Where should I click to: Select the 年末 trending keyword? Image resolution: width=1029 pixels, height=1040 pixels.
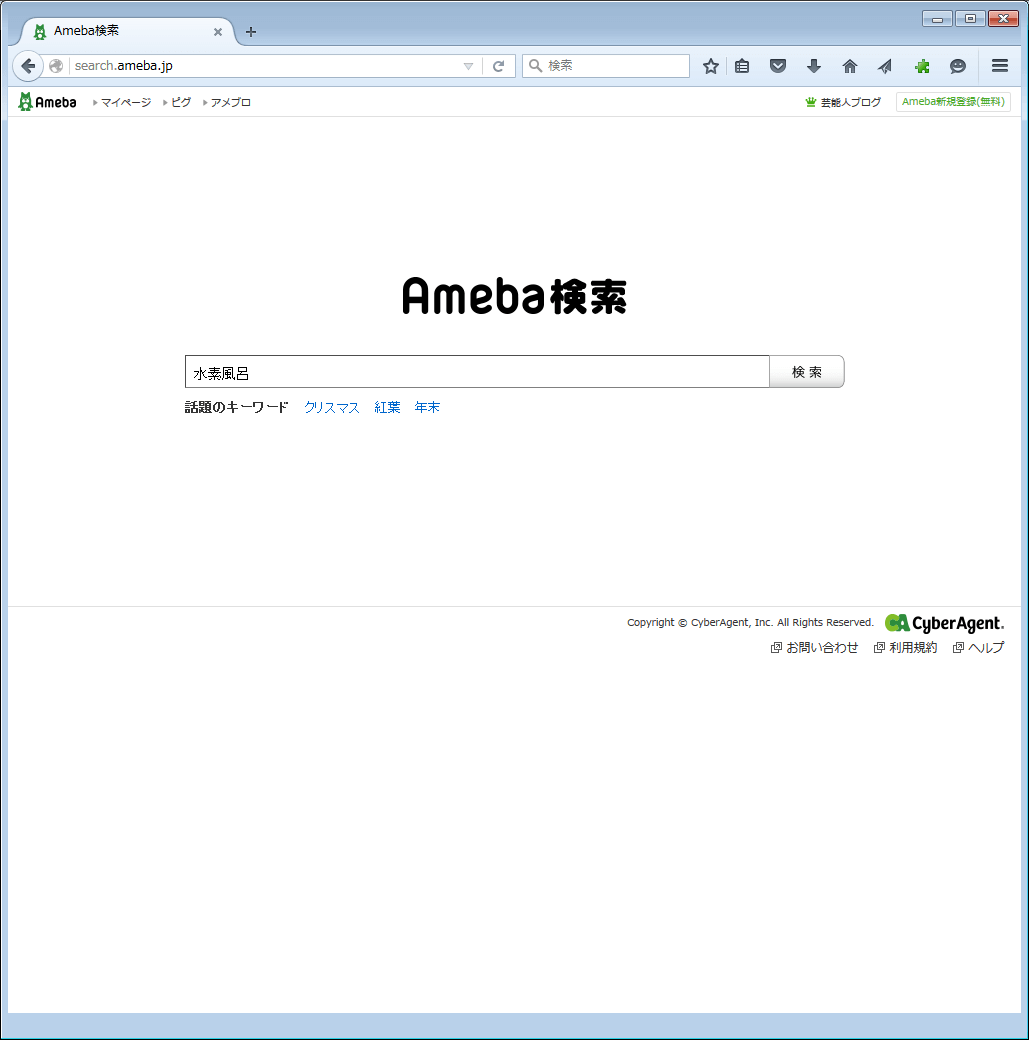tap(427, 407)
